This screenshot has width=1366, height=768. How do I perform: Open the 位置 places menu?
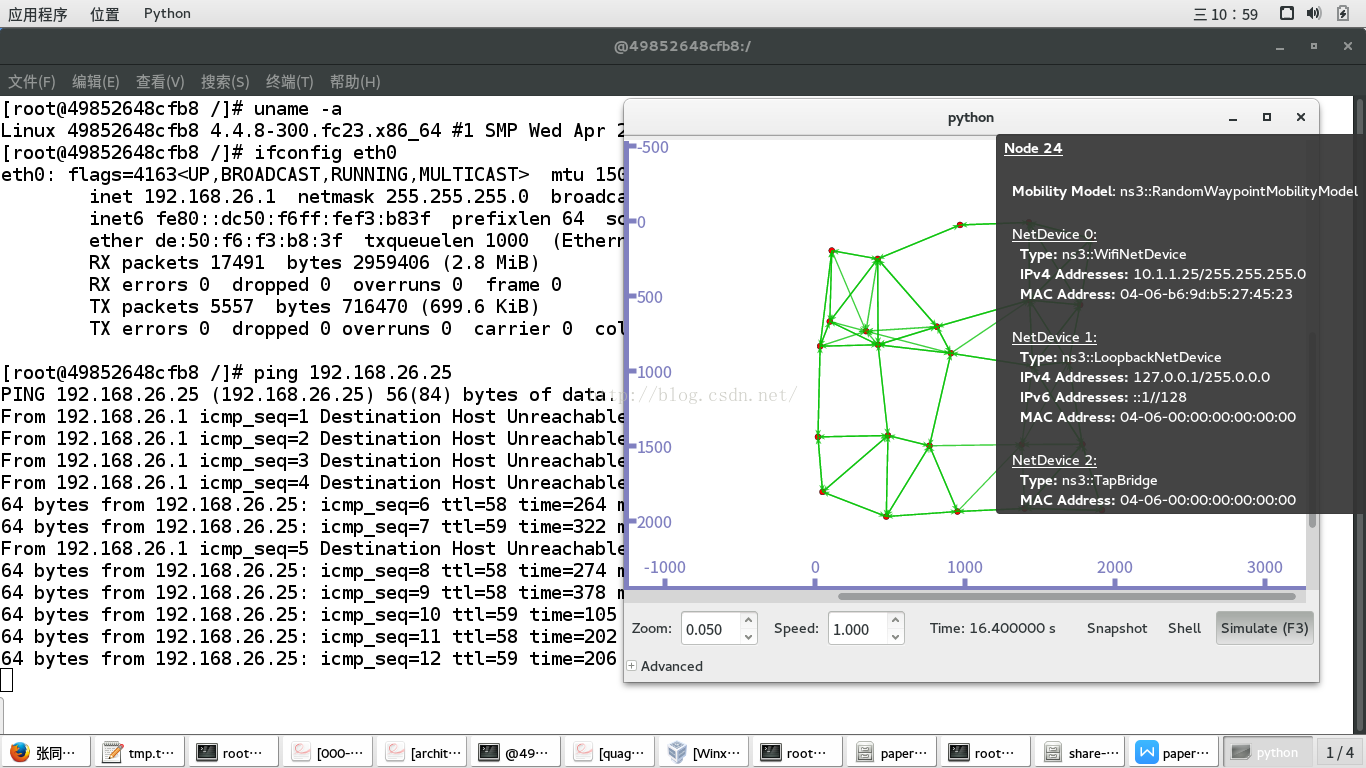(x=104, y=14)
